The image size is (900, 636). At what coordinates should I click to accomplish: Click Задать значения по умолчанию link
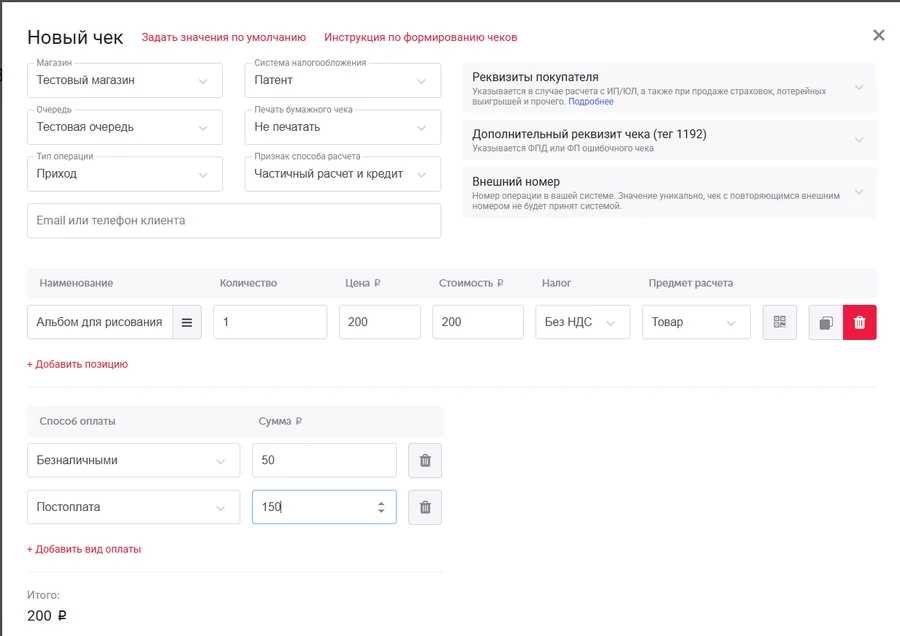tap(223, 37)
